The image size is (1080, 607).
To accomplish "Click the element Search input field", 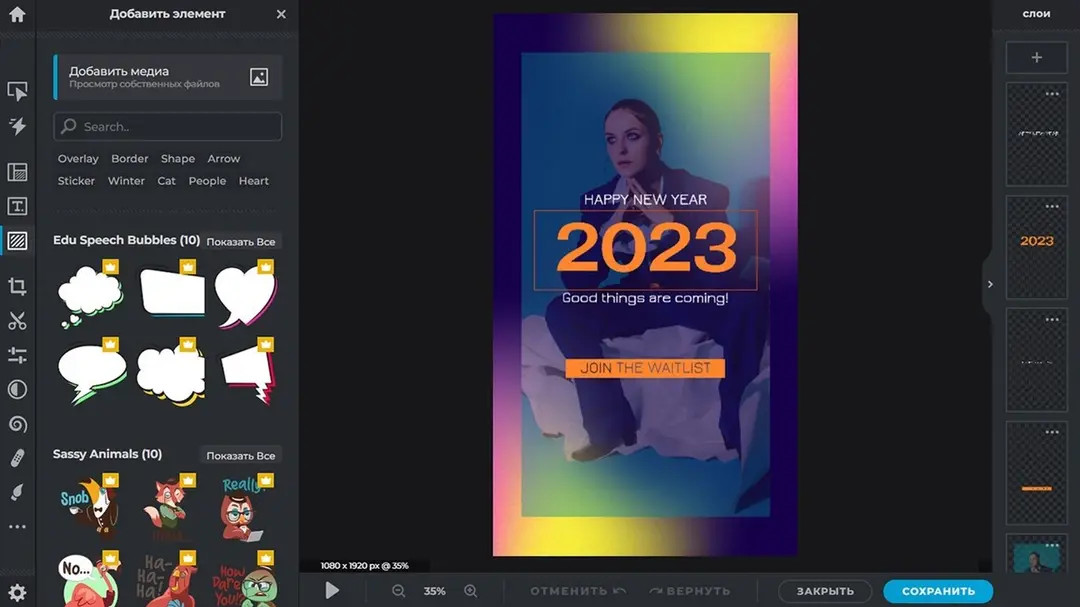I will point(168,127).
